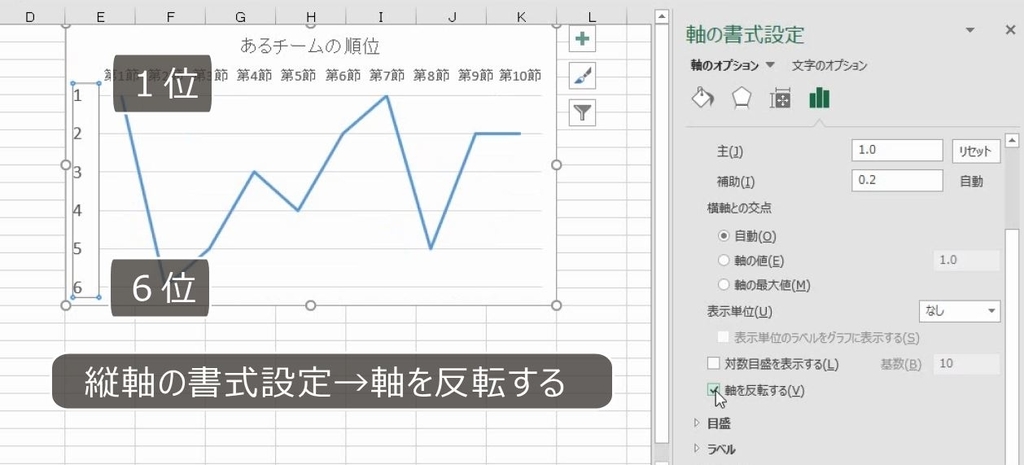The width and height of the screenshot is (1024, 465).
Task: Select column L header
Action: 592,17
